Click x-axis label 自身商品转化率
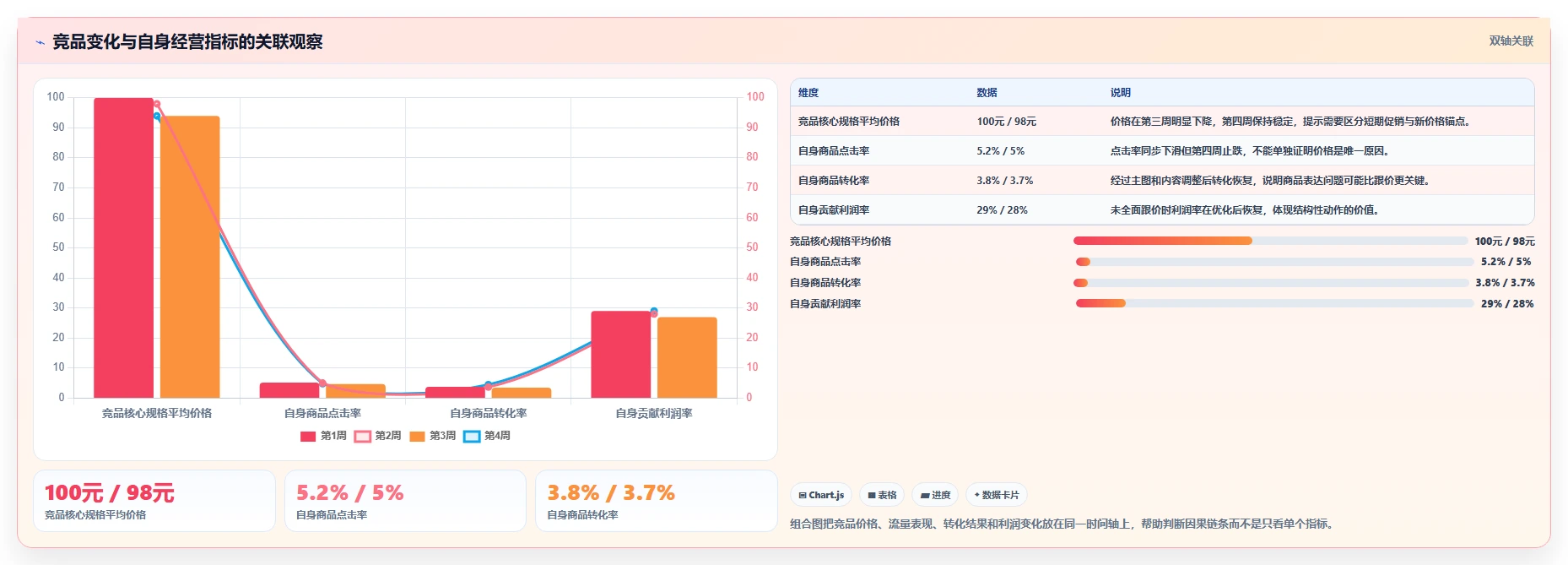 (489, 414)
